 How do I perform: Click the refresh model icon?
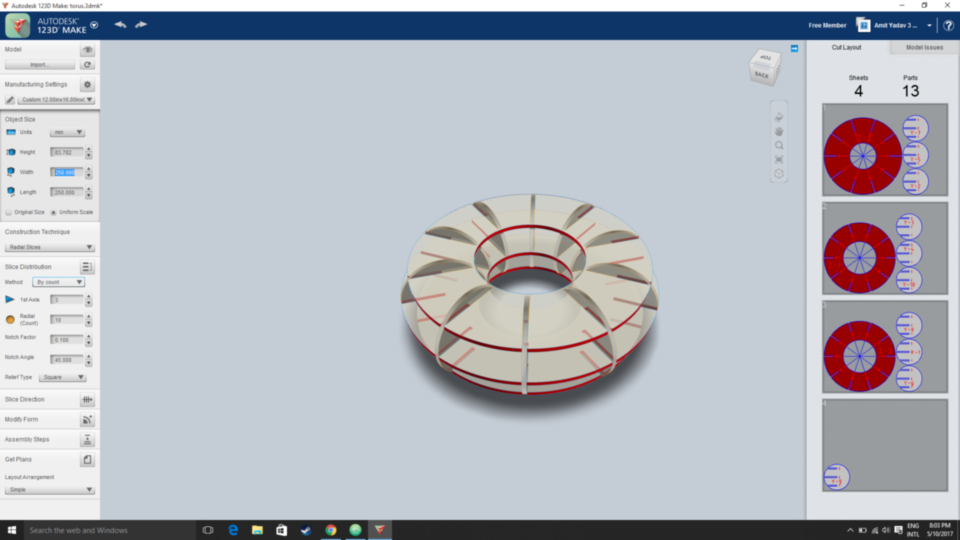tap(87, 65)
